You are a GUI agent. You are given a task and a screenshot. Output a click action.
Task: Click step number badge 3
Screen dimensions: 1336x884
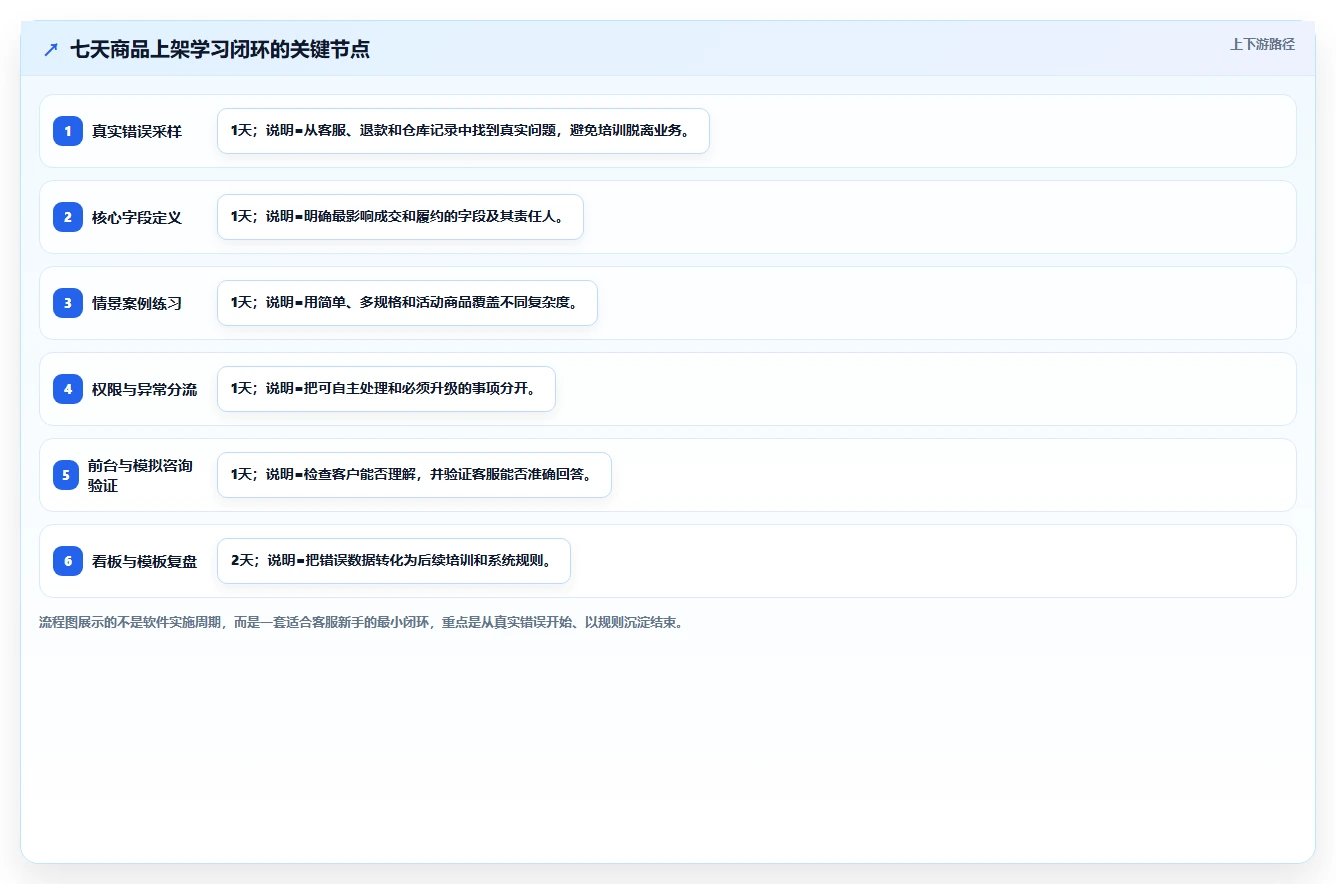[x=68, y=303]
